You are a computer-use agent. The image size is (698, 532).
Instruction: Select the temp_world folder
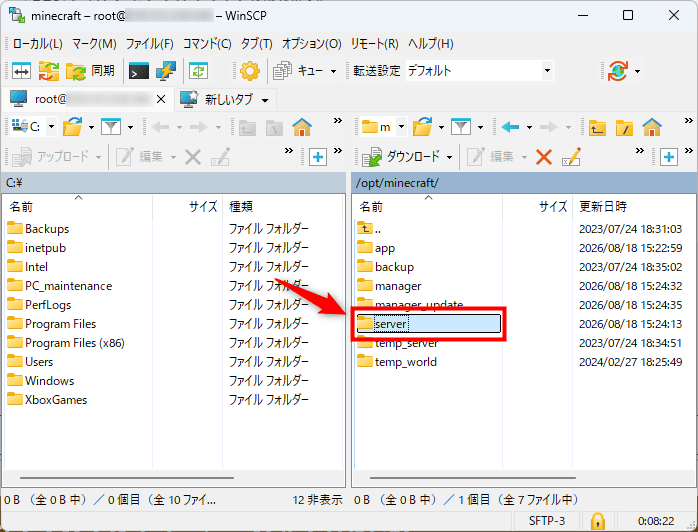[x=397, y=362]
